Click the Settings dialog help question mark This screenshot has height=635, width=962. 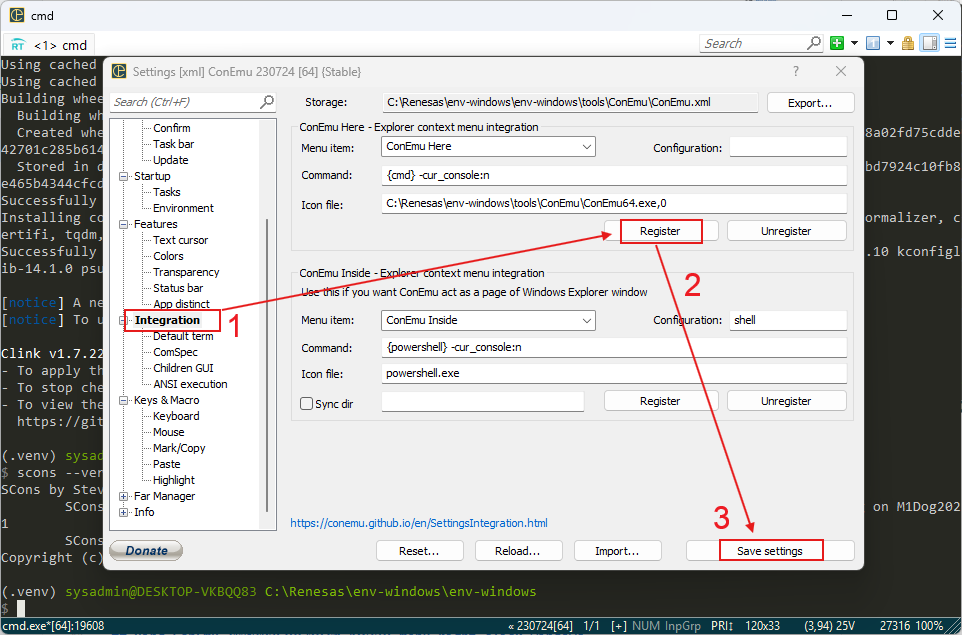[x=796, y=71]
